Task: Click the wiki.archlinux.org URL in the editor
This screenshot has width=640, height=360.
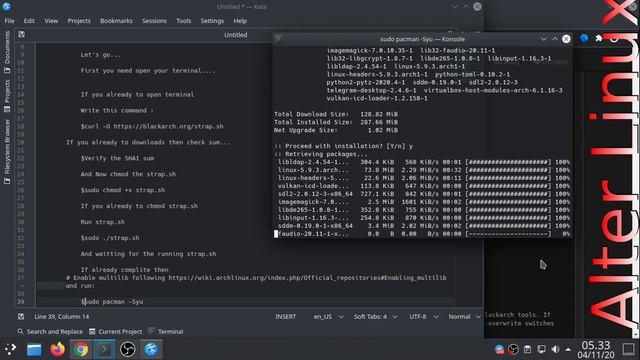Action: pyautogui.click(x=307, y=278)
